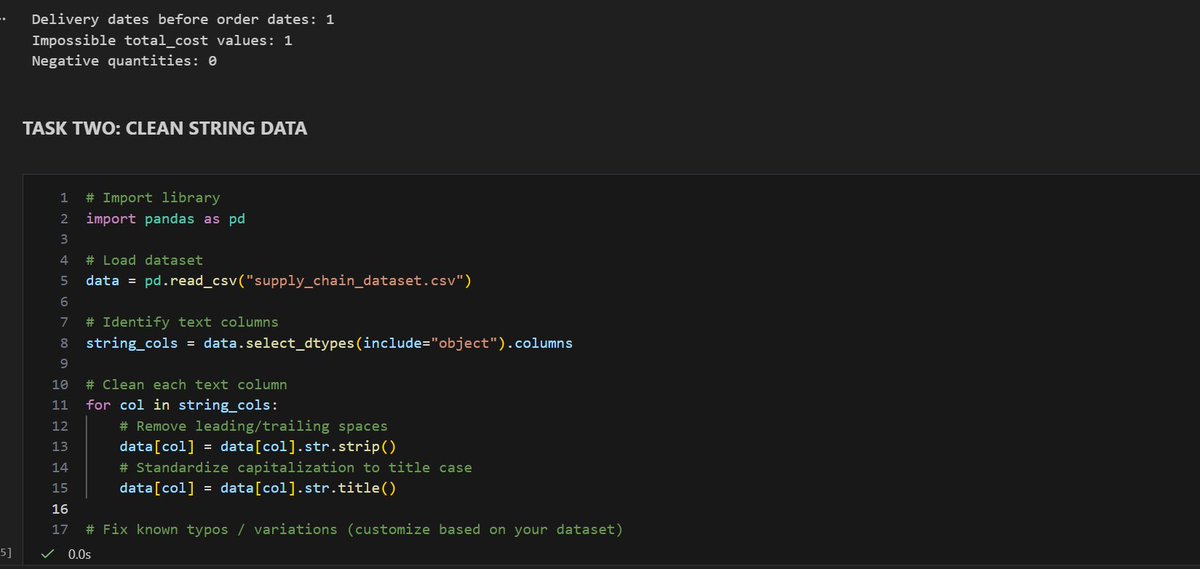Image resolution: width=1200 pixels, height=569 pixels.
Task: Click the '# Load dataset' comment
Action: point(144,260)
